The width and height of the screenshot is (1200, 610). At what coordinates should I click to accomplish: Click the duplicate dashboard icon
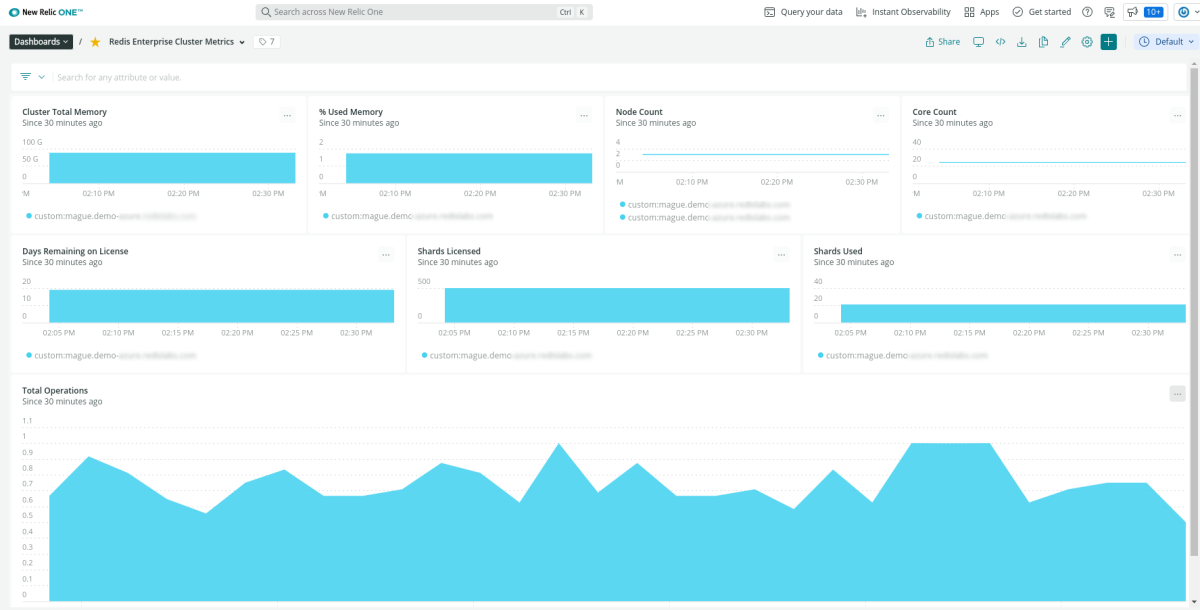[1043, 42]
